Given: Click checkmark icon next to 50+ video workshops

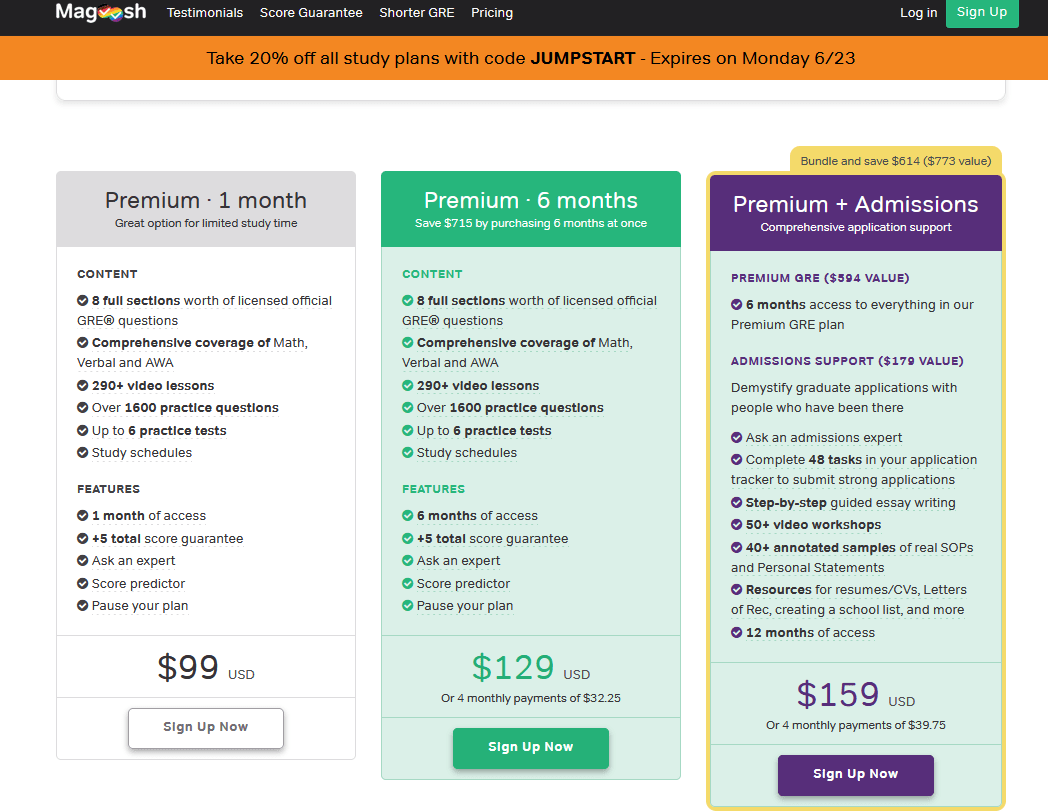Looking at the screenshot, I should (x=737, y=525).
